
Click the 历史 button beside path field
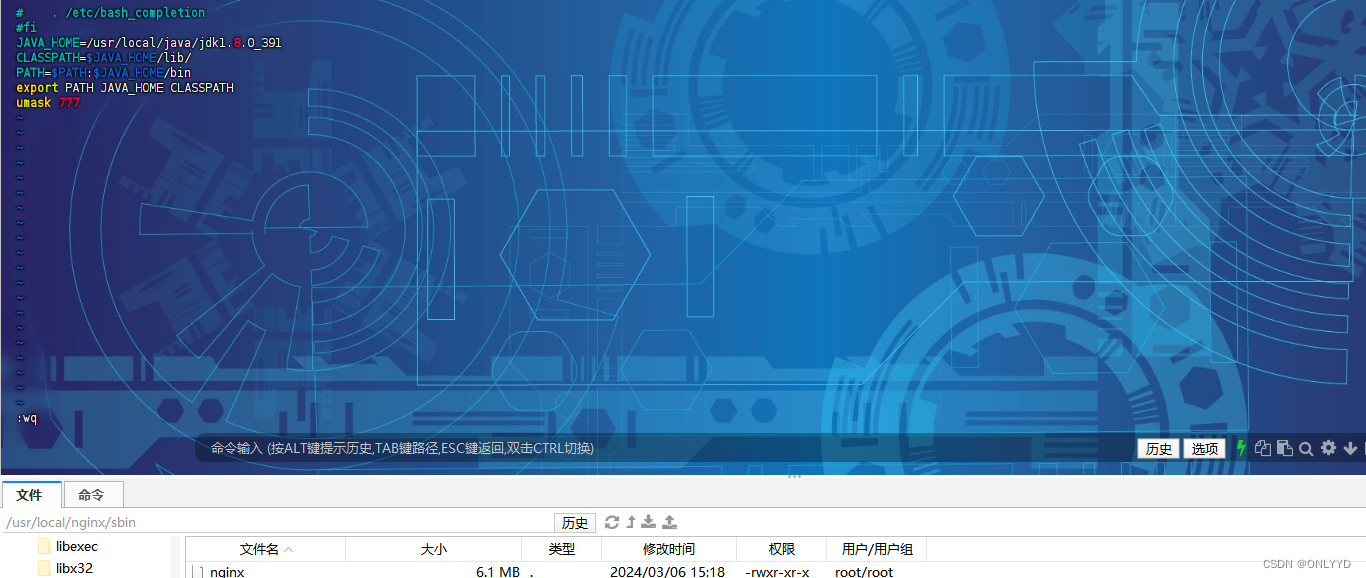click(x=575, y=523)
